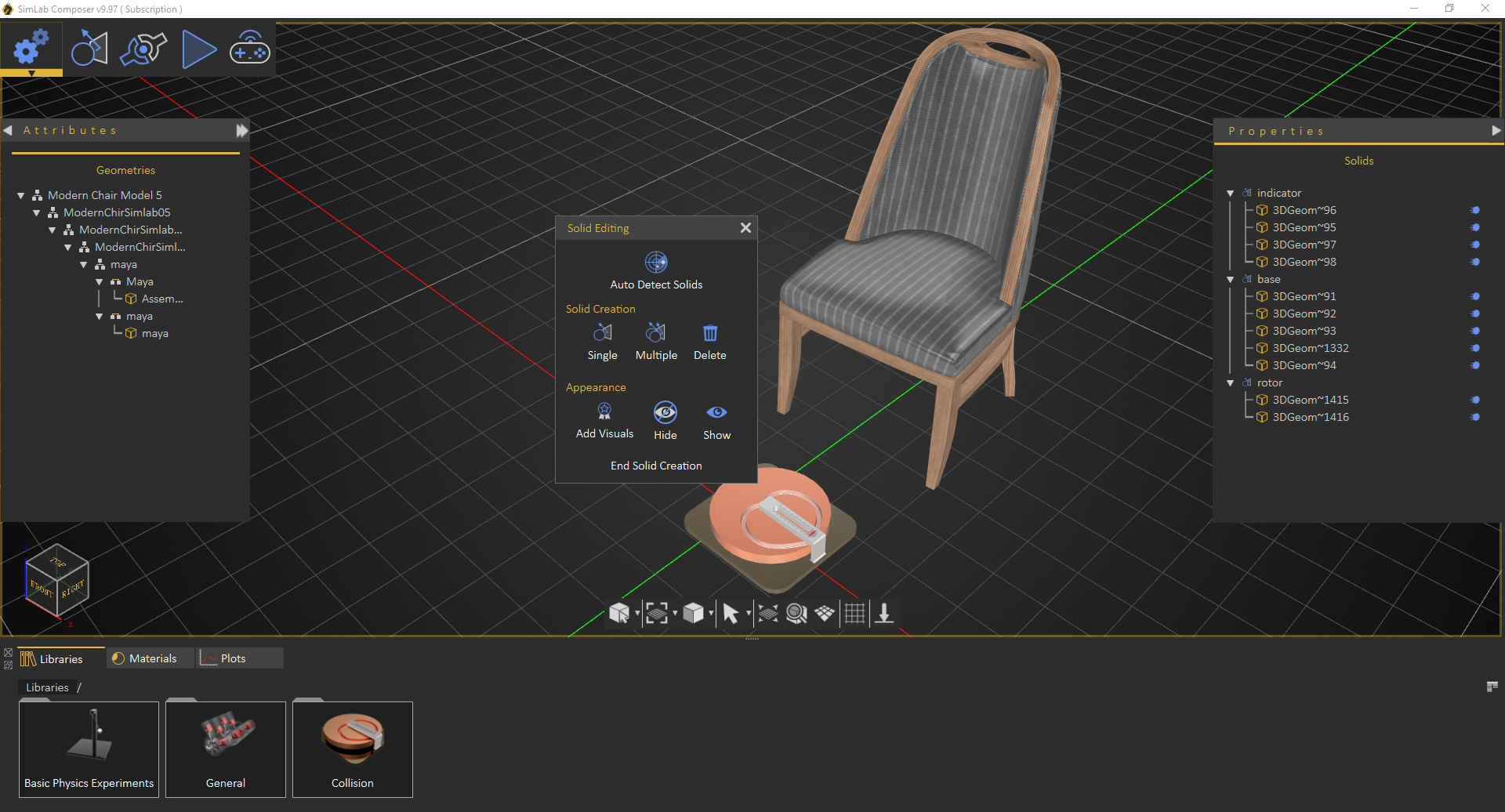Click End Solid Creation
This screenshot has width=1505, height=812.
pos(656,466)
